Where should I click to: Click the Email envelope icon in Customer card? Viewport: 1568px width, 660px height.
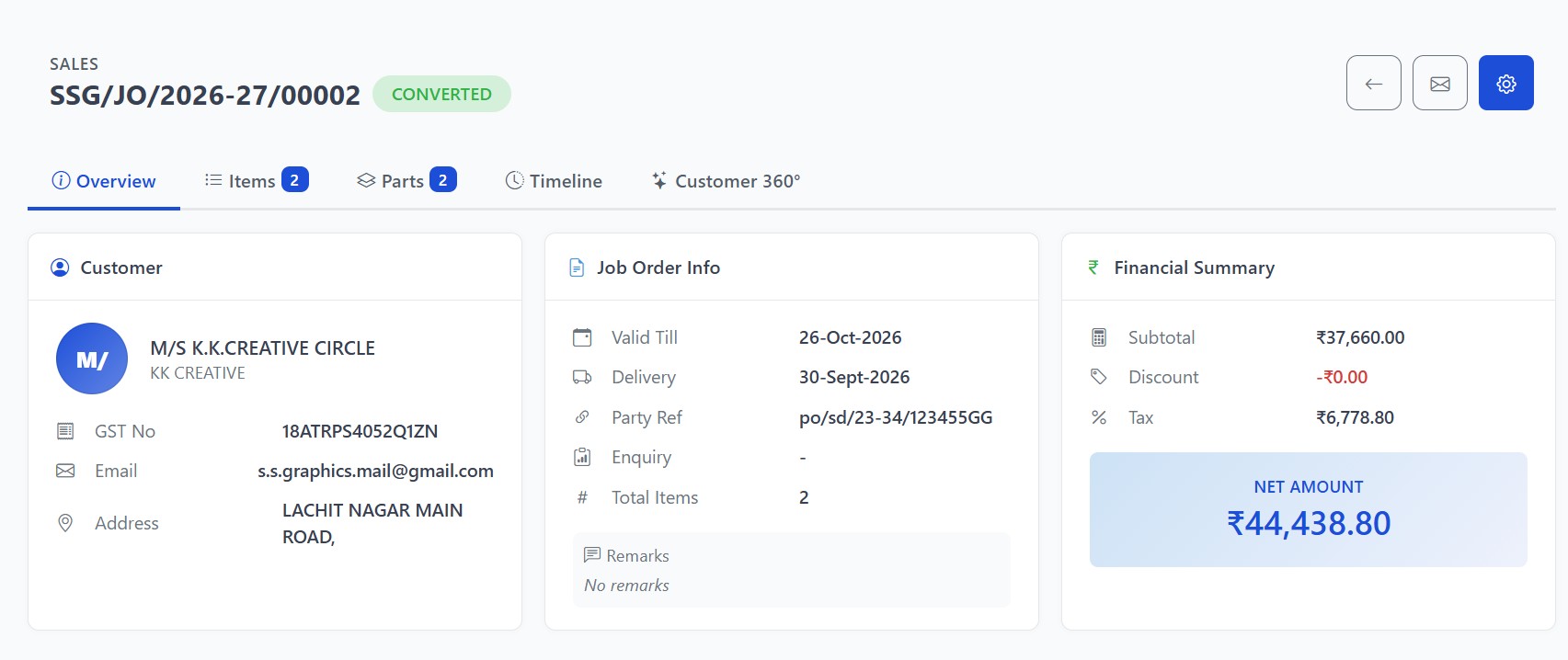click(65, 471)
